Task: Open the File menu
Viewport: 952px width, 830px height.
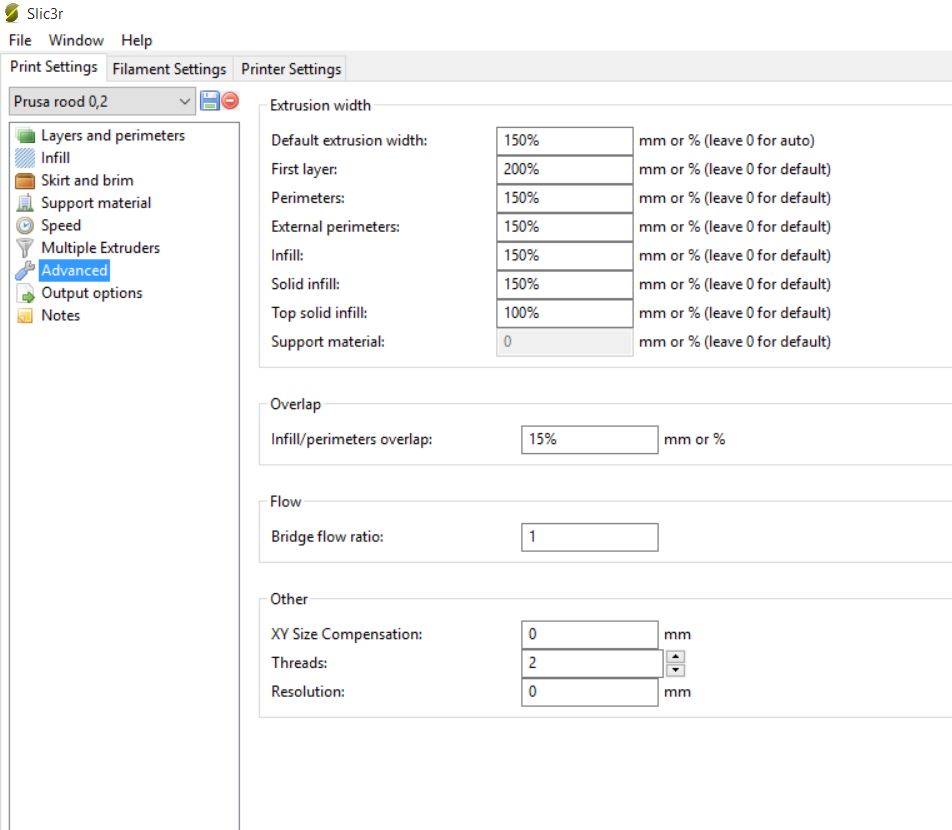Action: [20, 40]
